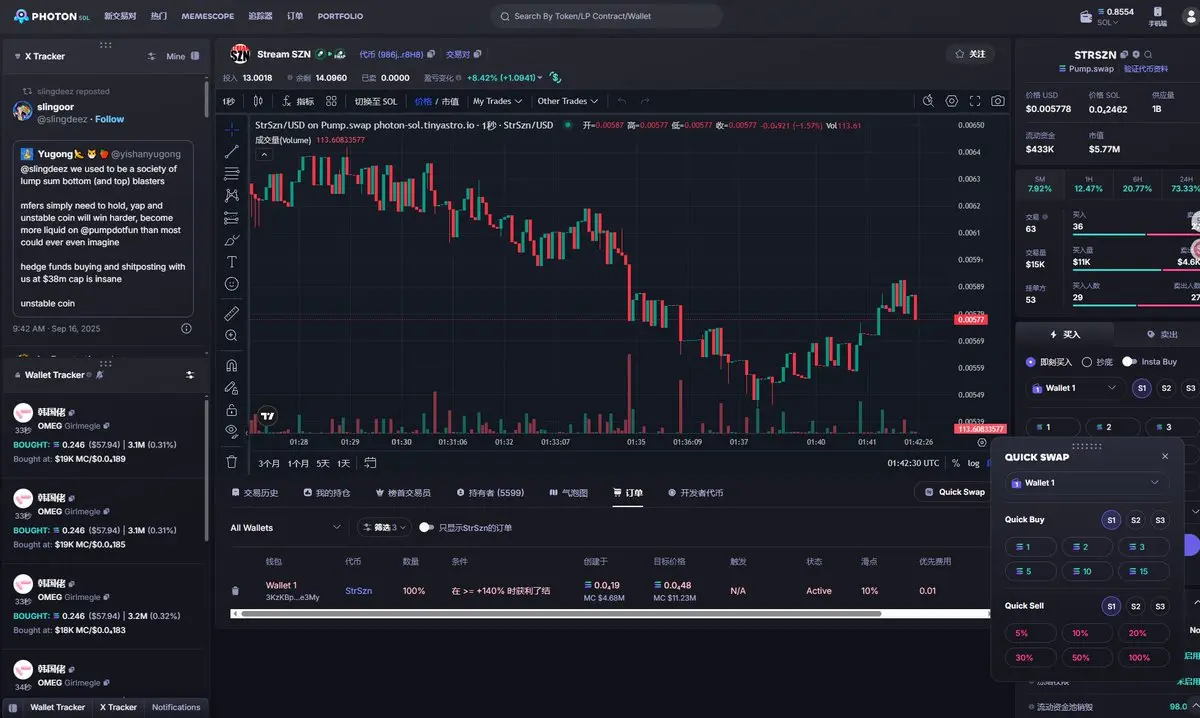
Task: Enter fullscreen chart mode
Action: click(975, 101)
